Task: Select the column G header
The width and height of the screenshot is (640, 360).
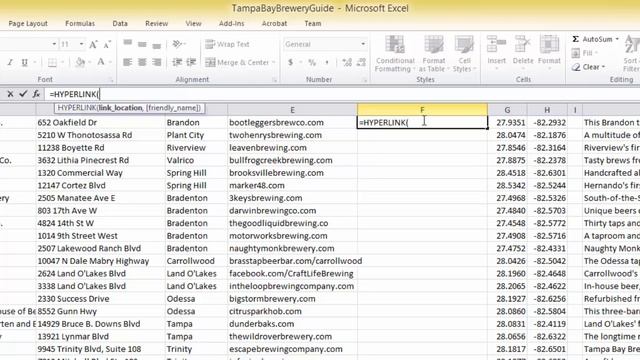Action: point(507,110)
